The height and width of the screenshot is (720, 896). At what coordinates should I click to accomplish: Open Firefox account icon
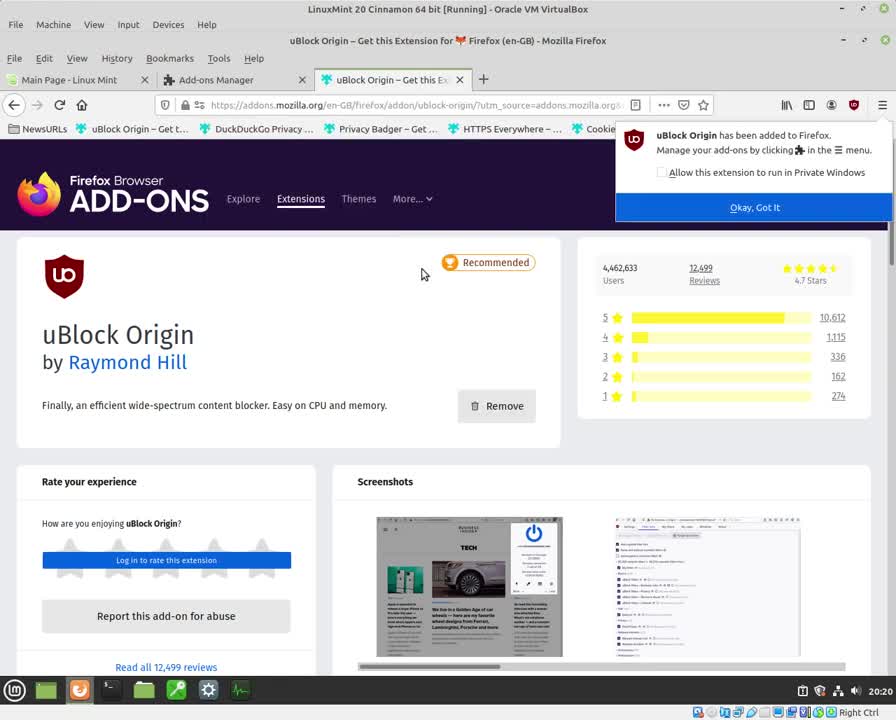(x=831, y=105)
